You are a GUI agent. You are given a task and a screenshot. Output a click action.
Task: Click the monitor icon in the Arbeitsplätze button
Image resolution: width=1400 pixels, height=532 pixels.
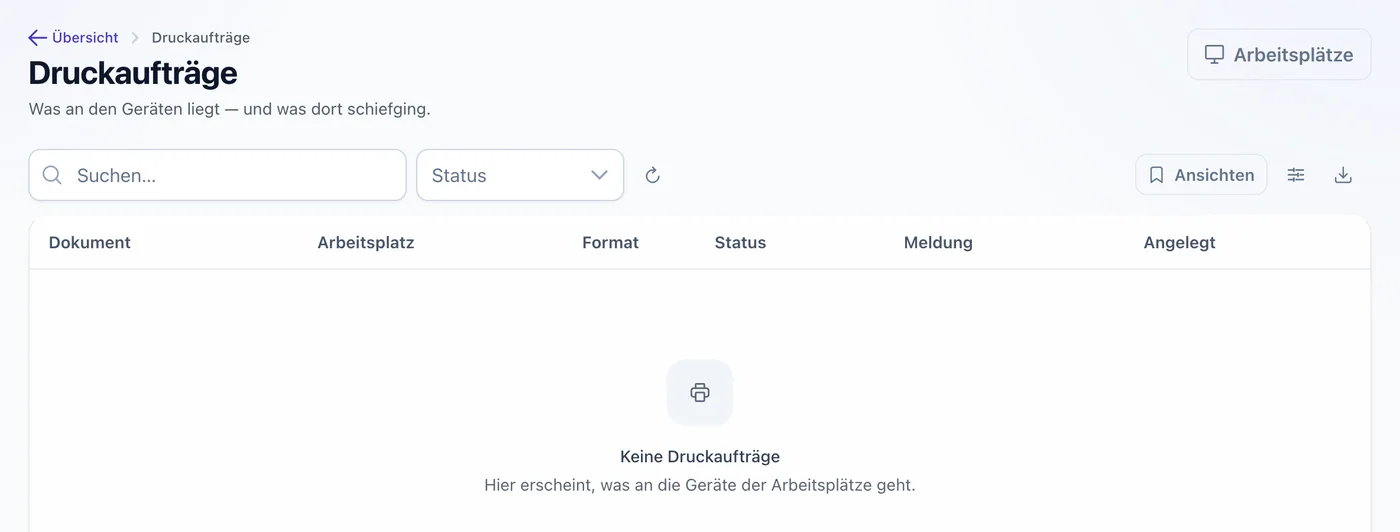coord(1214,55)
